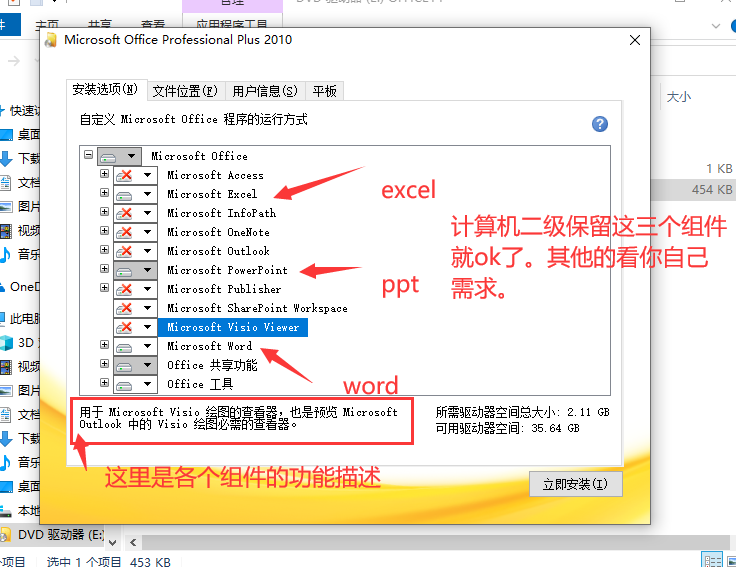Image resolution: width=736 pixels, height=567 pixels.
Task: Click the SharePoint Workspace install state icon
Action: (124, 308)
